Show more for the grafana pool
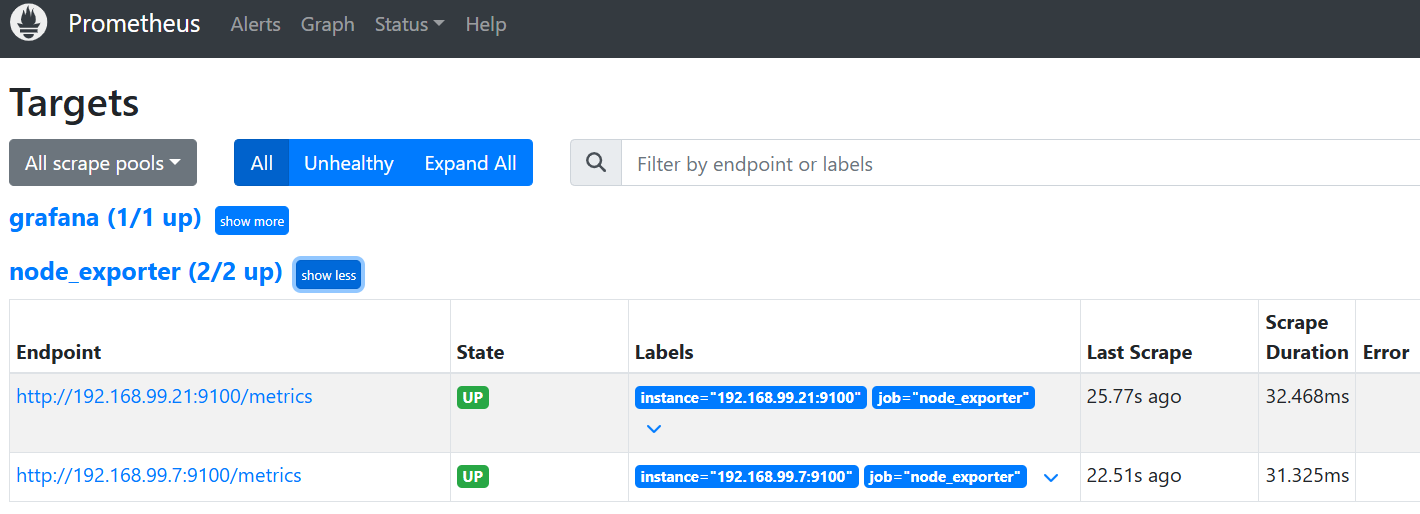Image resolution: width=1420 pixels, height=514 pixels. click(252, 221)
